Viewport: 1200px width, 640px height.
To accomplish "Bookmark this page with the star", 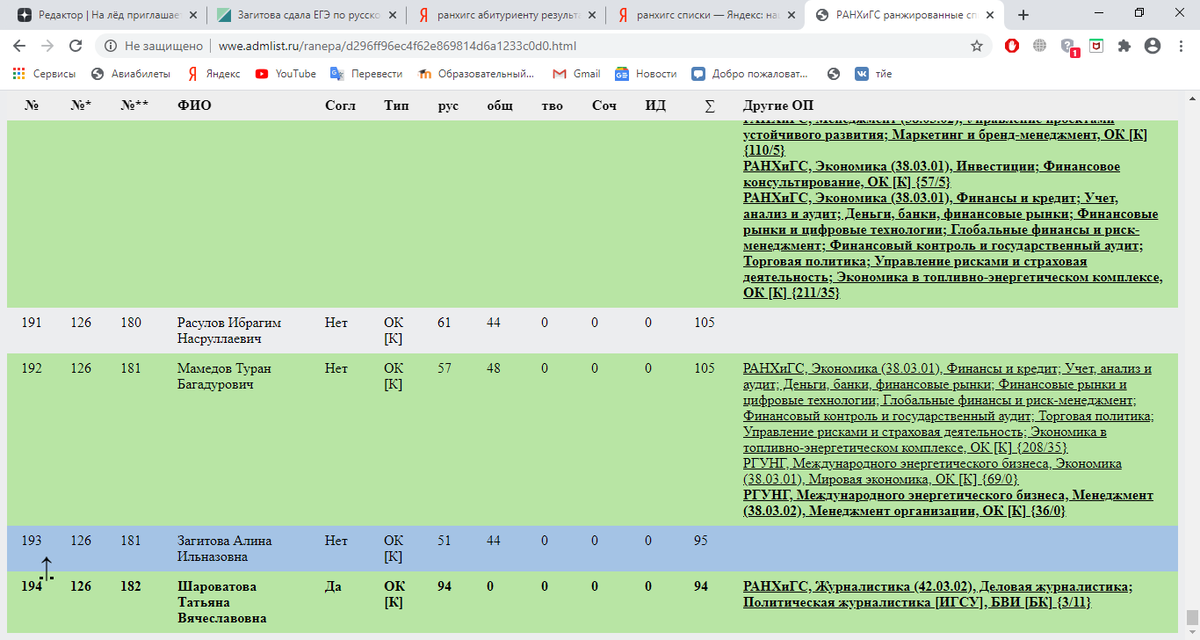I will point(976,46).
